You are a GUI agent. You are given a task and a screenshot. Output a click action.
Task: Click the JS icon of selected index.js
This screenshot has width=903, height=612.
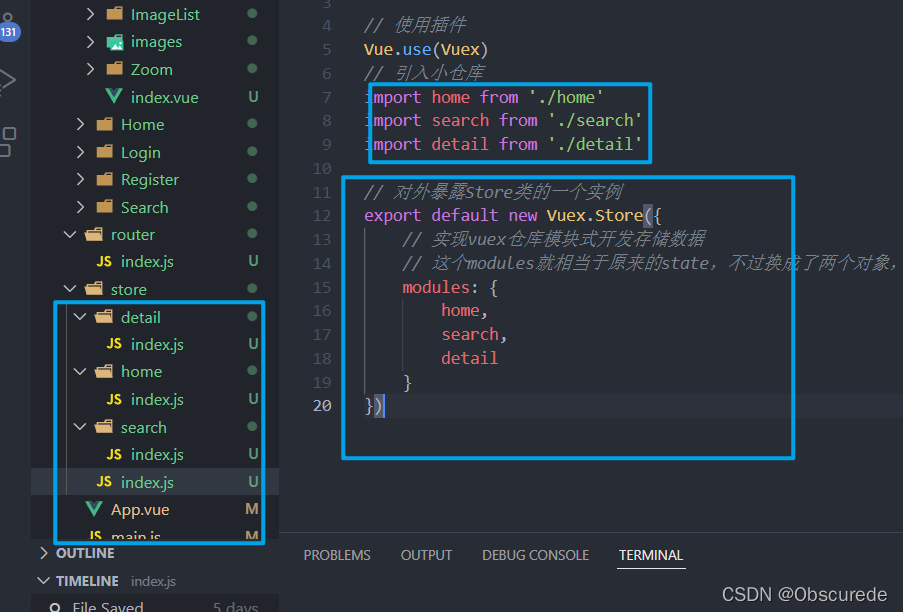[x=104, y=482]
